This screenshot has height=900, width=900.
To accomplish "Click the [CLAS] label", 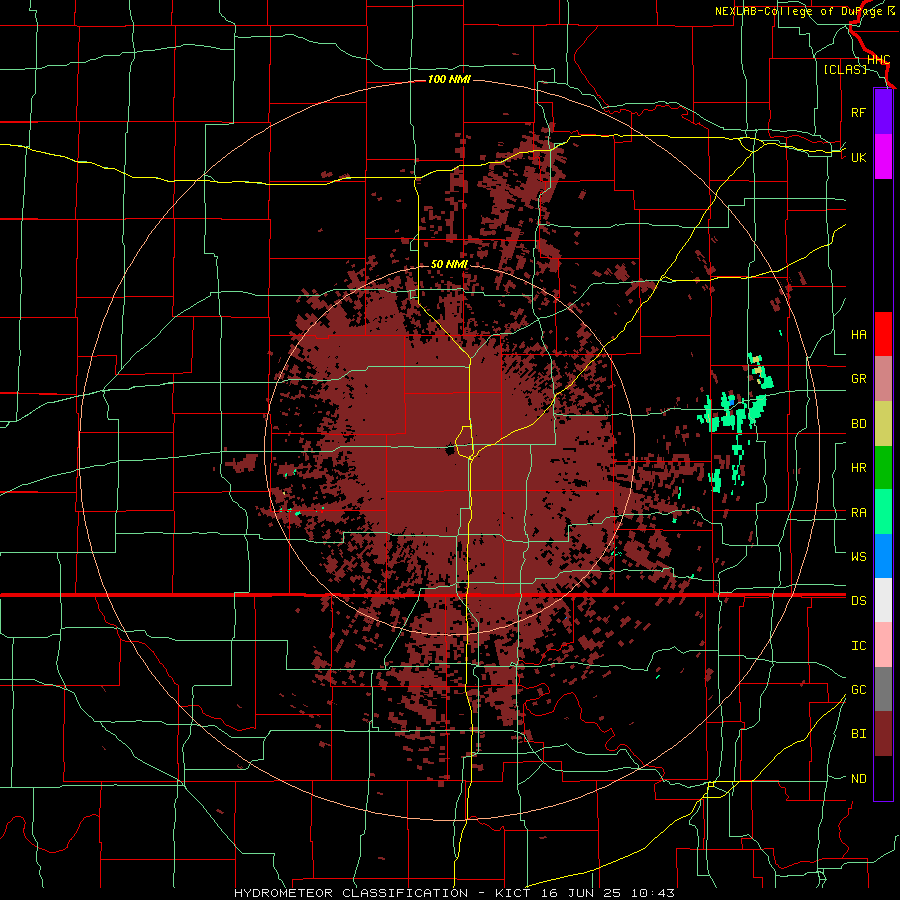I will pos(845,69).
